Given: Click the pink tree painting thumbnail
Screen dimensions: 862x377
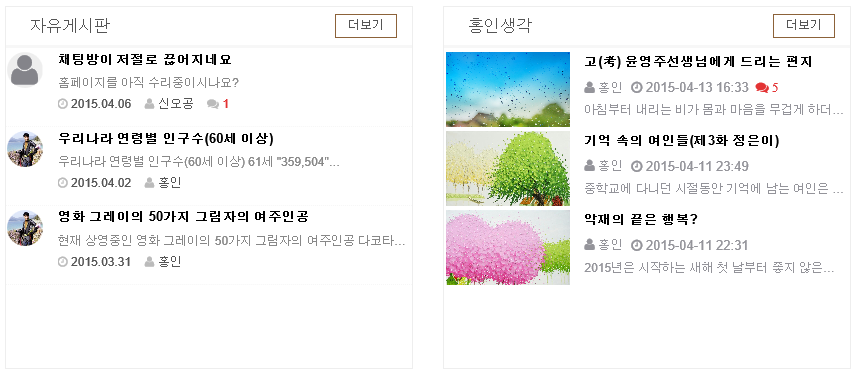Looking at the screenshot, I should coord(508,247).
